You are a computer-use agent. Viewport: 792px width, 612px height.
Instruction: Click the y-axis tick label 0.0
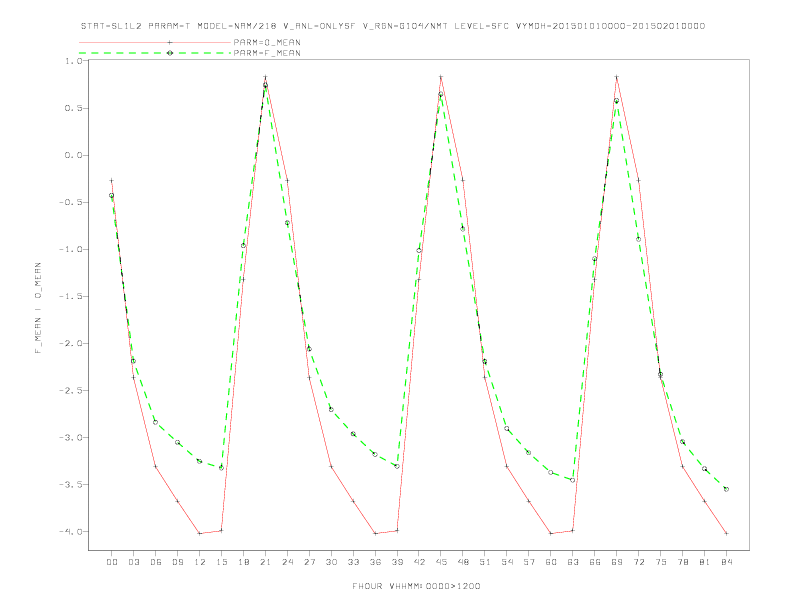(x=73, y=155)
